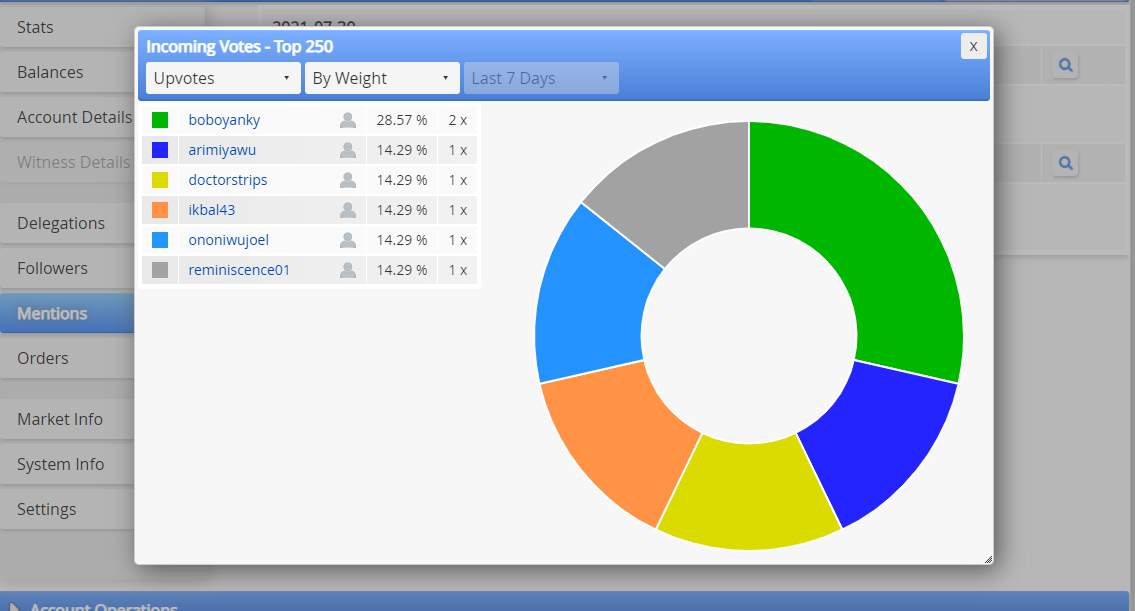Grab the dialog resize grip corner

pyautogui.click(x=988, y=559)
